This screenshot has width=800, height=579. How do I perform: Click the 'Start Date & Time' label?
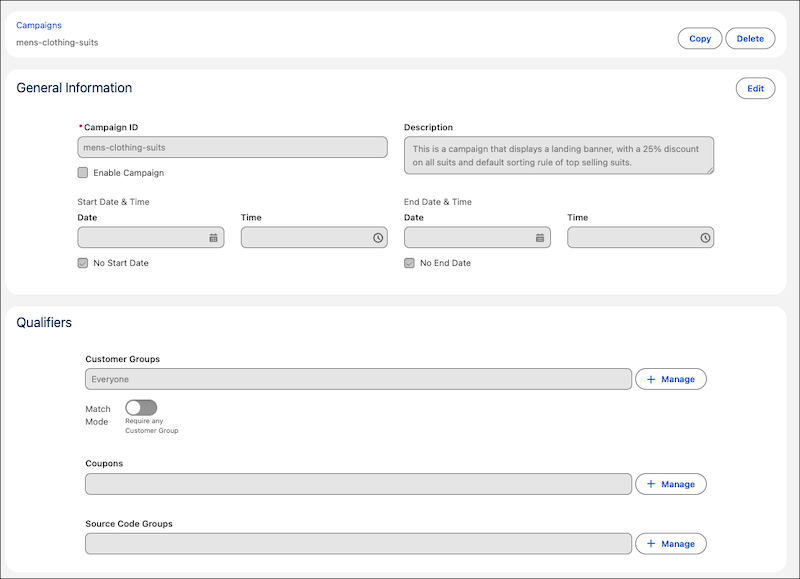point(113,202)
